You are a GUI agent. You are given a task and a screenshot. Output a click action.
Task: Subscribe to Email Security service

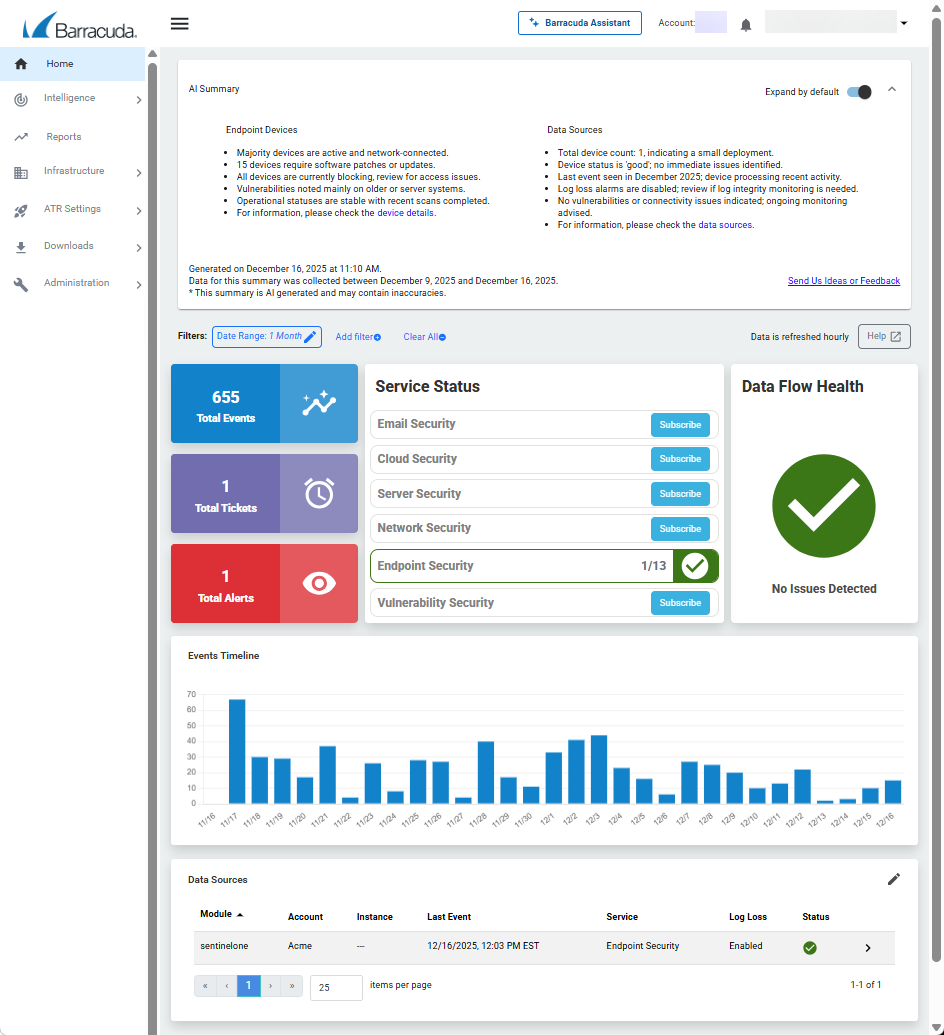coord(680,424)
